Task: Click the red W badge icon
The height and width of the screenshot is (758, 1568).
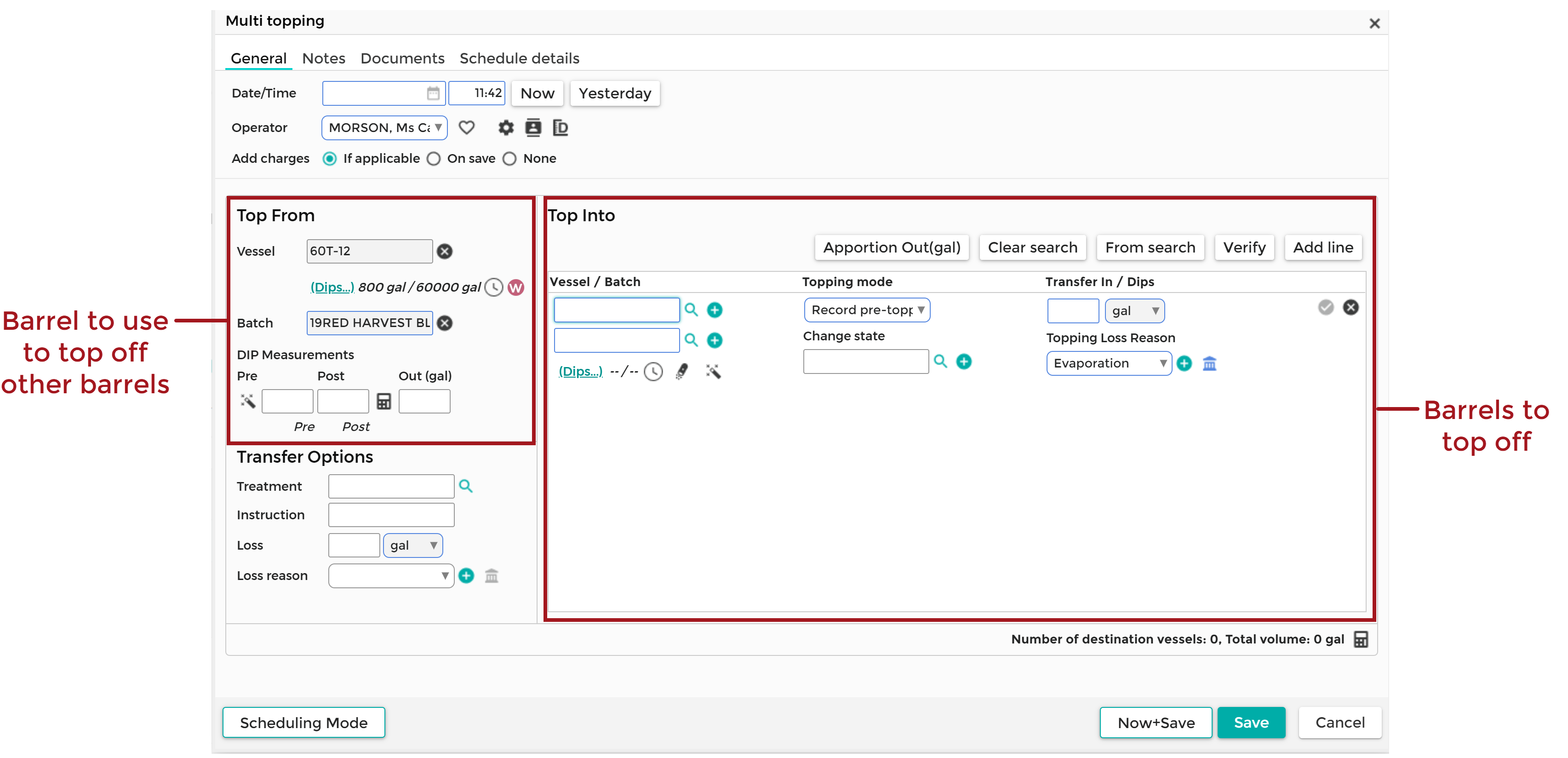Action: coord(515,287)
